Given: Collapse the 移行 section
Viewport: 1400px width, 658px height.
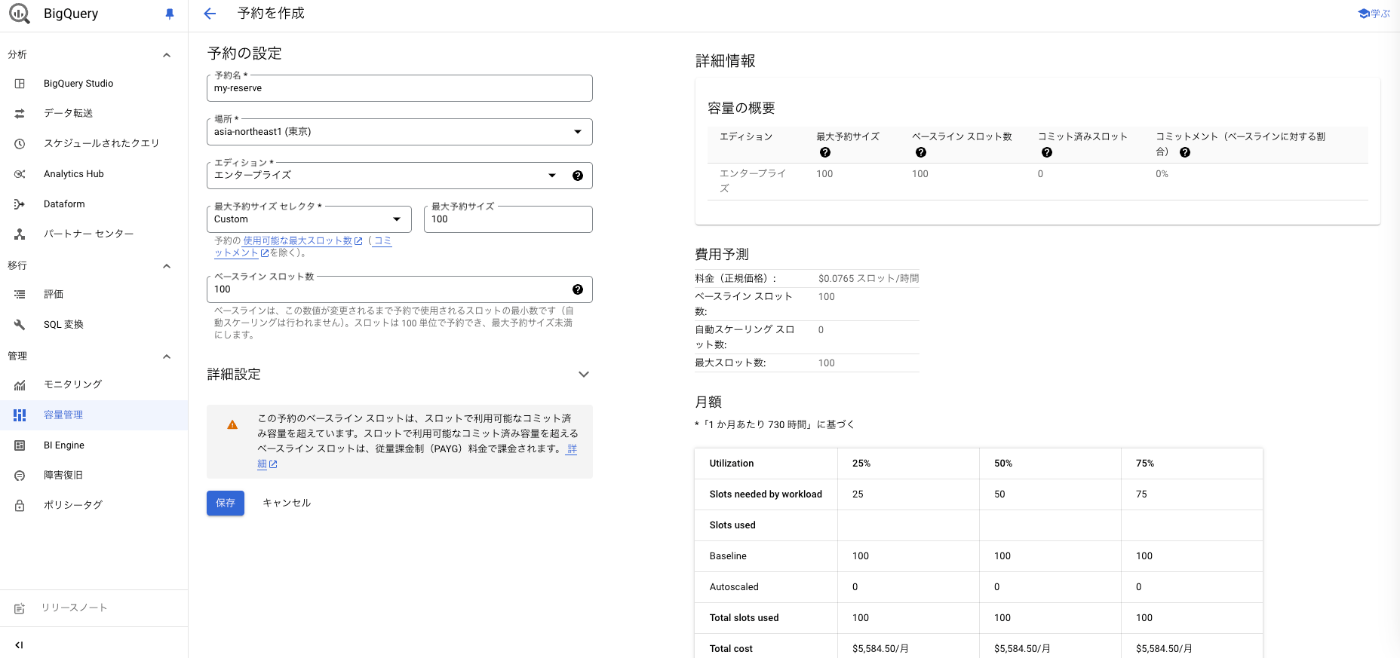Looking at the screenshot, I should 166,266.
